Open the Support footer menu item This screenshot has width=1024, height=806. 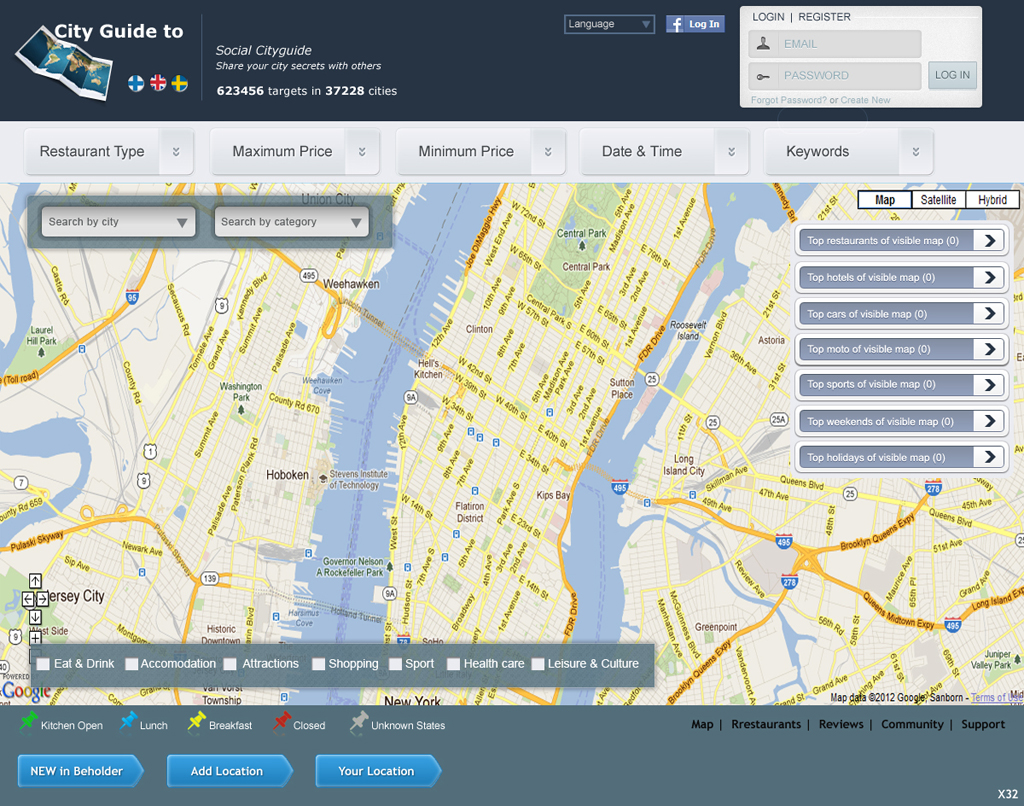click(x=983, y=724)
